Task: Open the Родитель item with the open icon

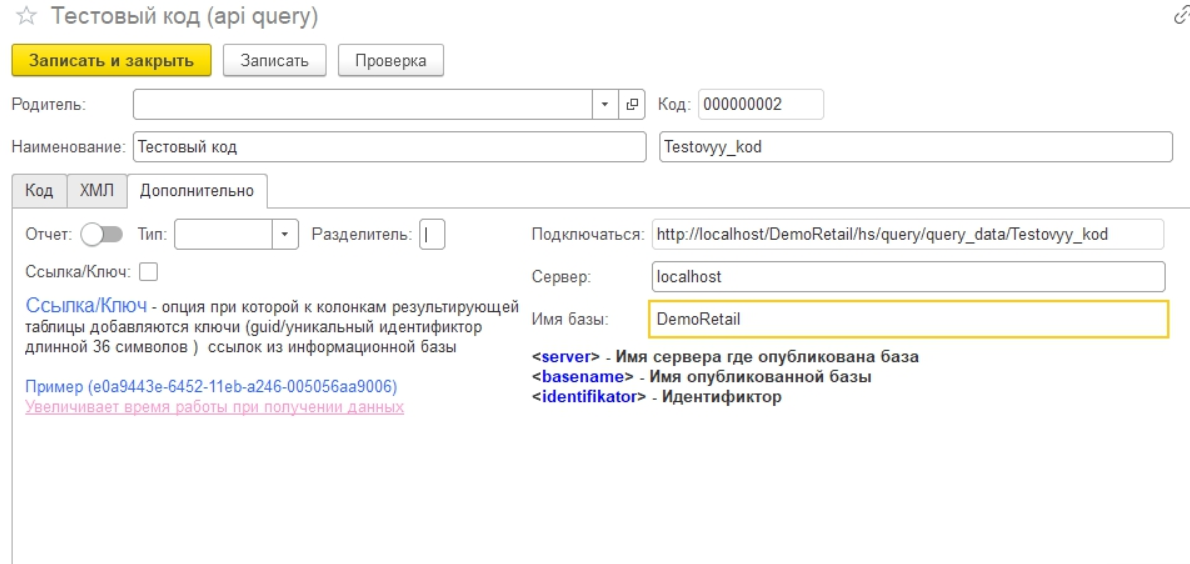Action: pos(632,104)
